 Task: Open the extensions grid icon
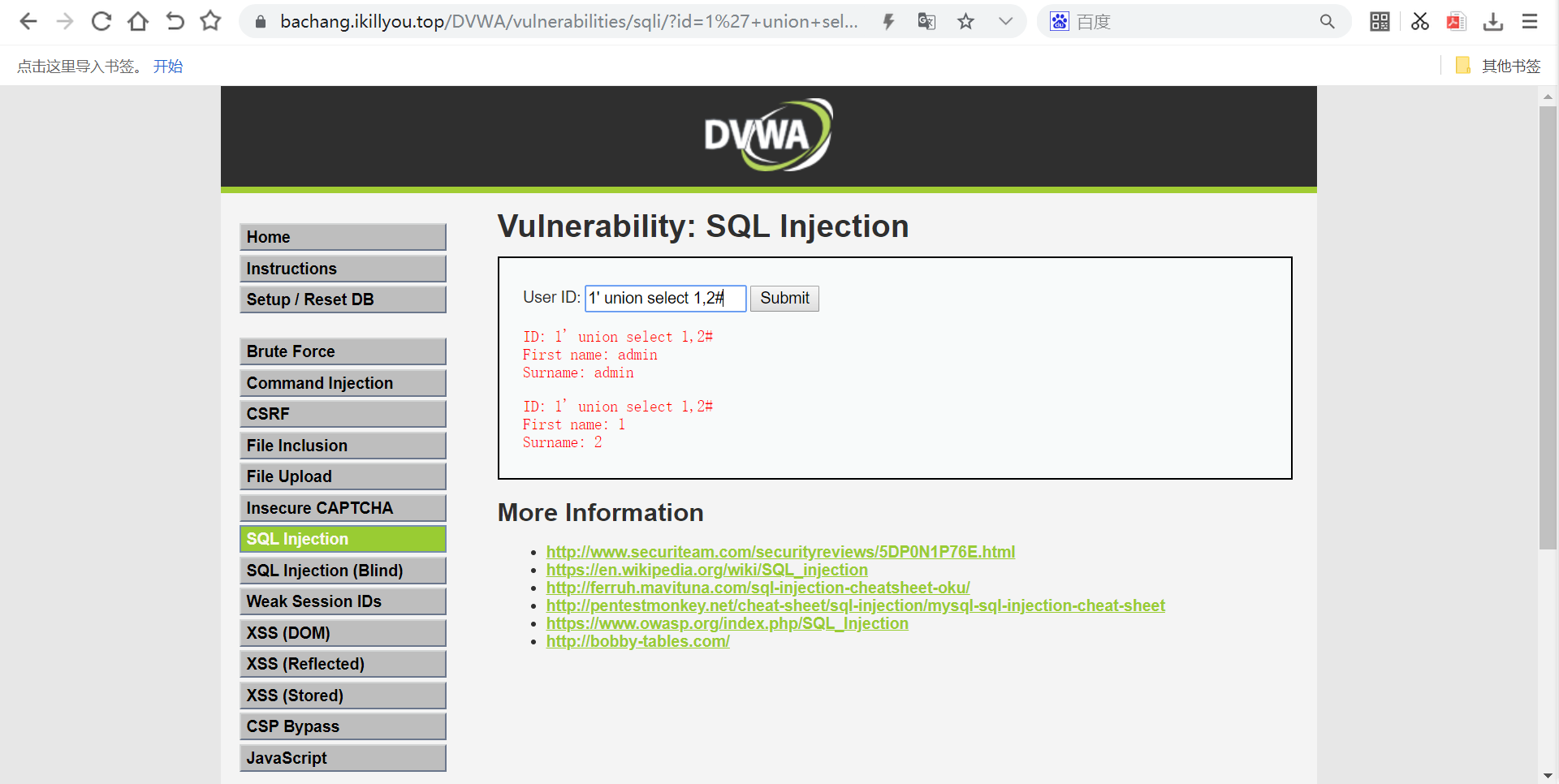click(x=1380, y=22)
